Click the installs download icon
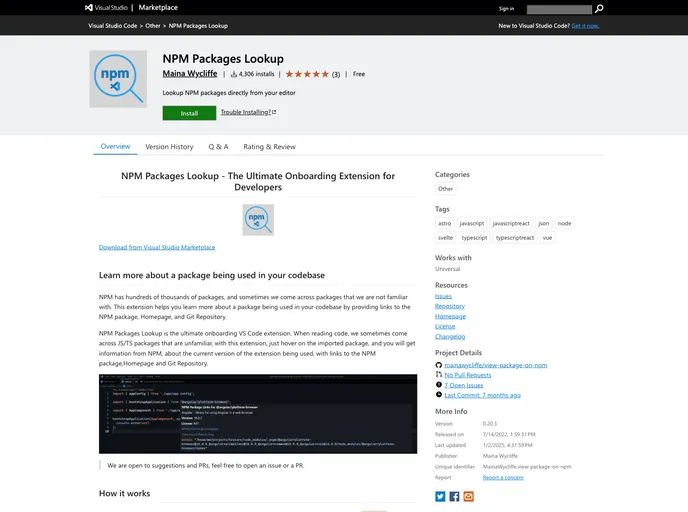 point(234,74)
